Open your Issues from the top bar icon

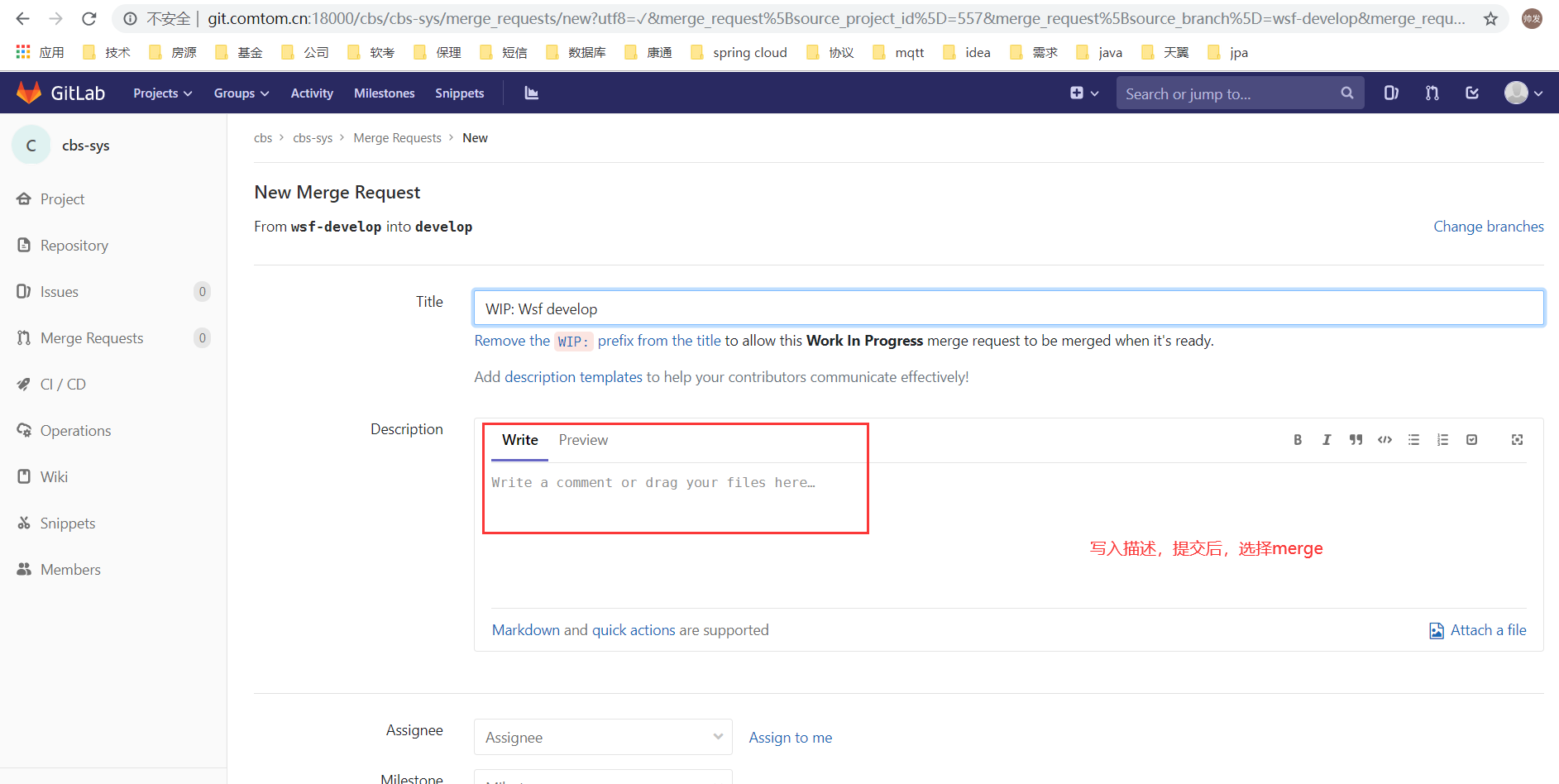coord(1389,93)
